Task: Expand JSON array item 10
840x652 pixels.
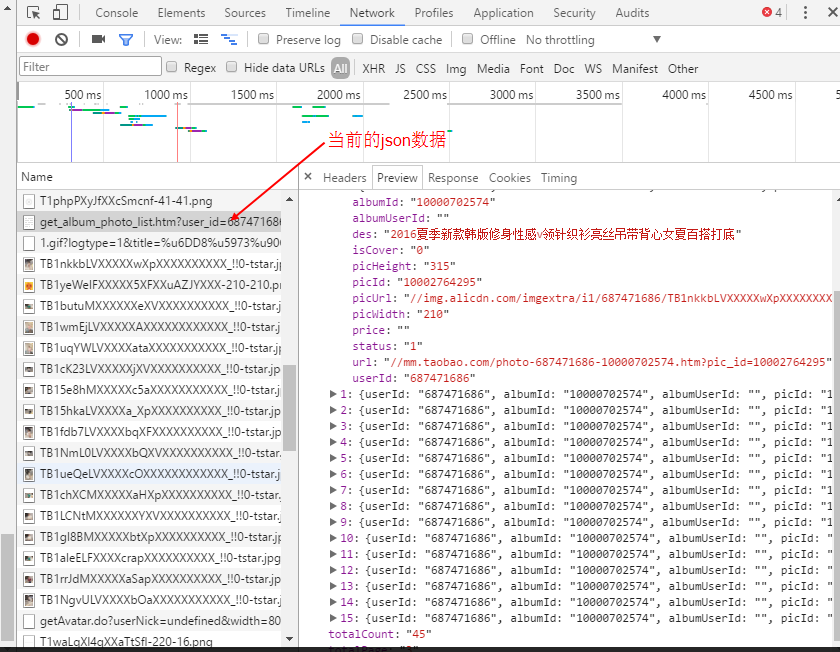Action: tap(333, 538)
